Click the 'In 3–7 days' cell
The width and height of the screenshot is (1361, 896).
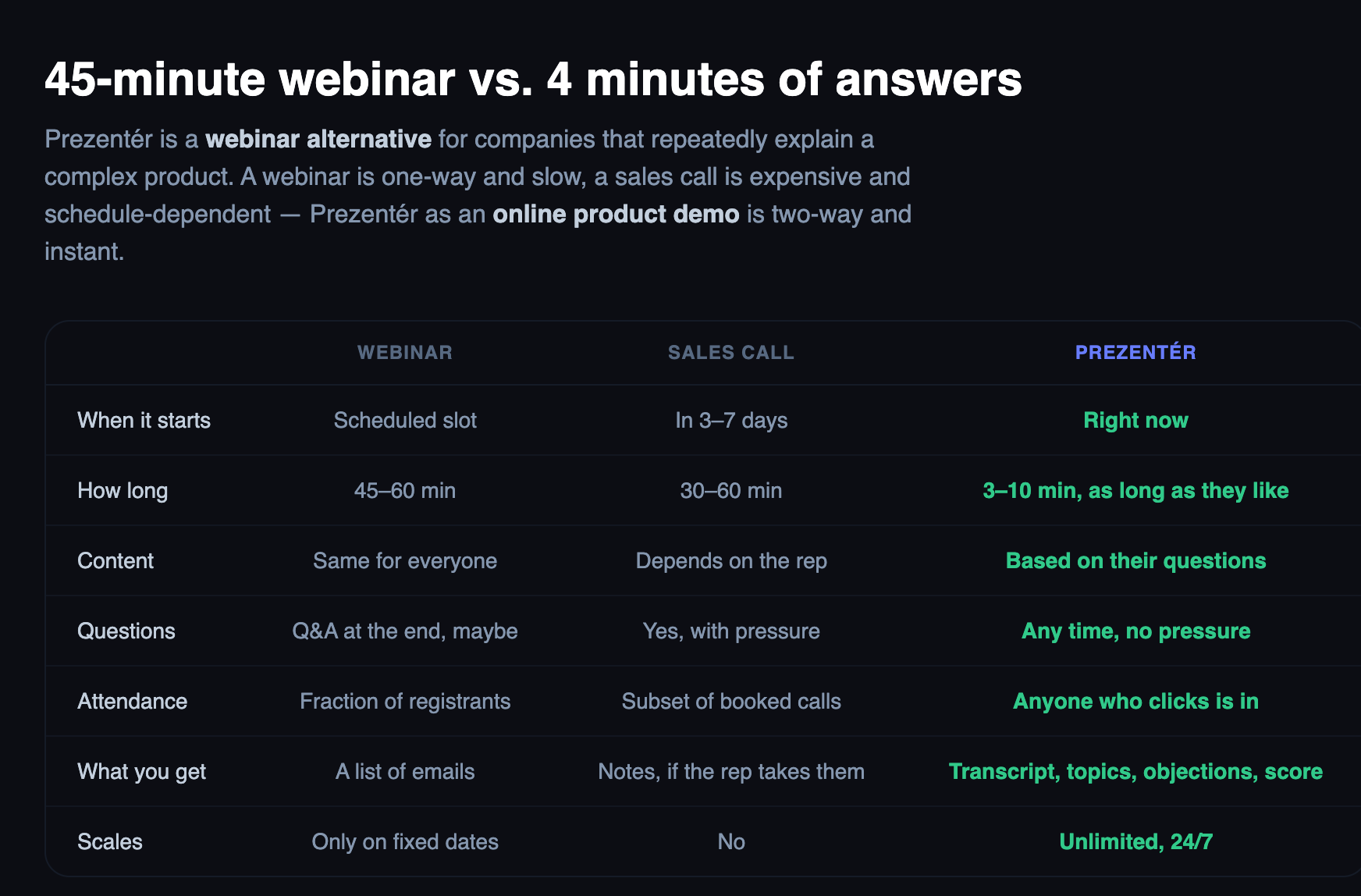[x=731, y=420]
